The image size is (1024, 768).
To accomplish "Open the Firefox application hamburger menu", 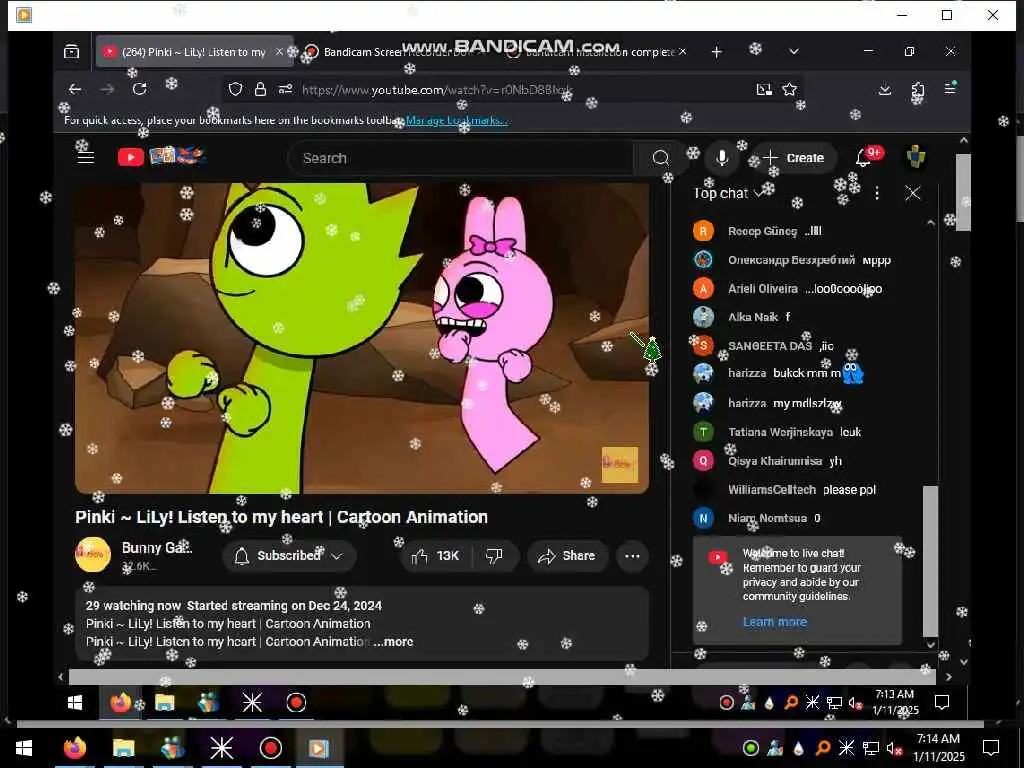I will coord(950,88).
